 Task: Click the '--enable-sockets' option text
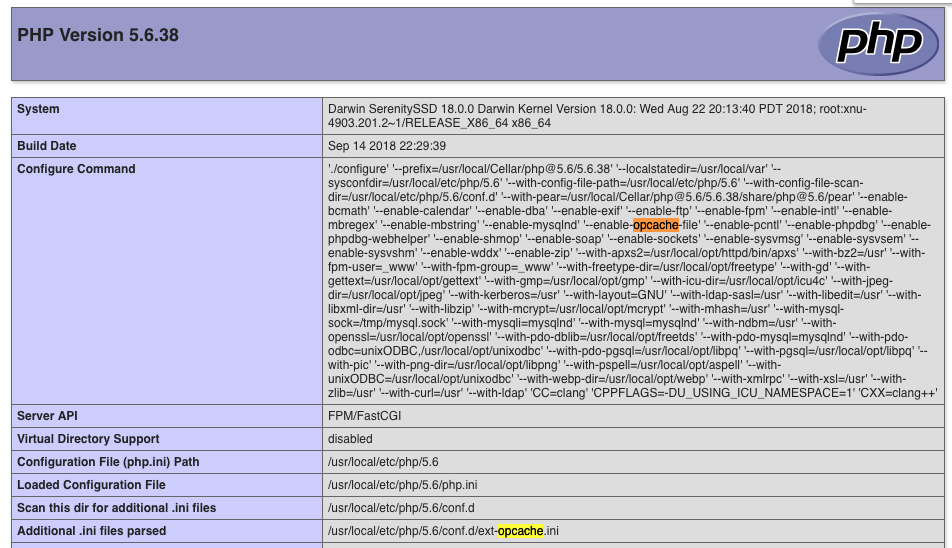653,239
